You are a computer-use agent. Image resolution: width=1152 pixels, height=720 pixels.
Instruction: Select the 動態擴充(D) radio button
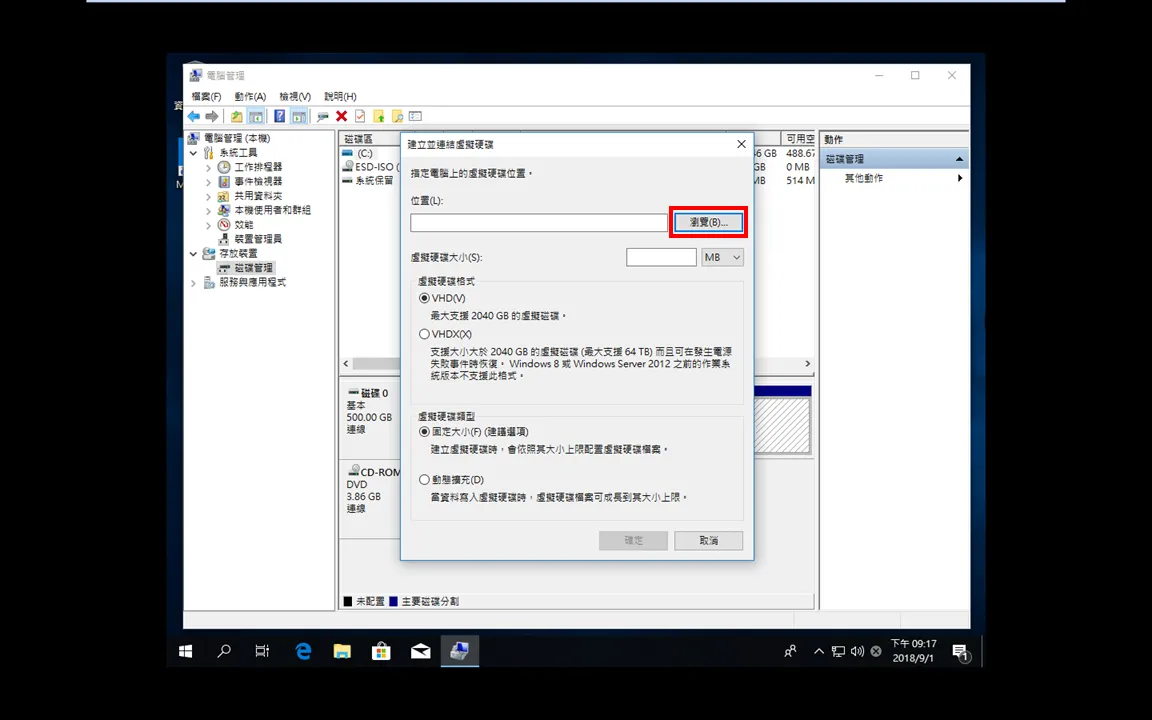[x=424, y=480]
